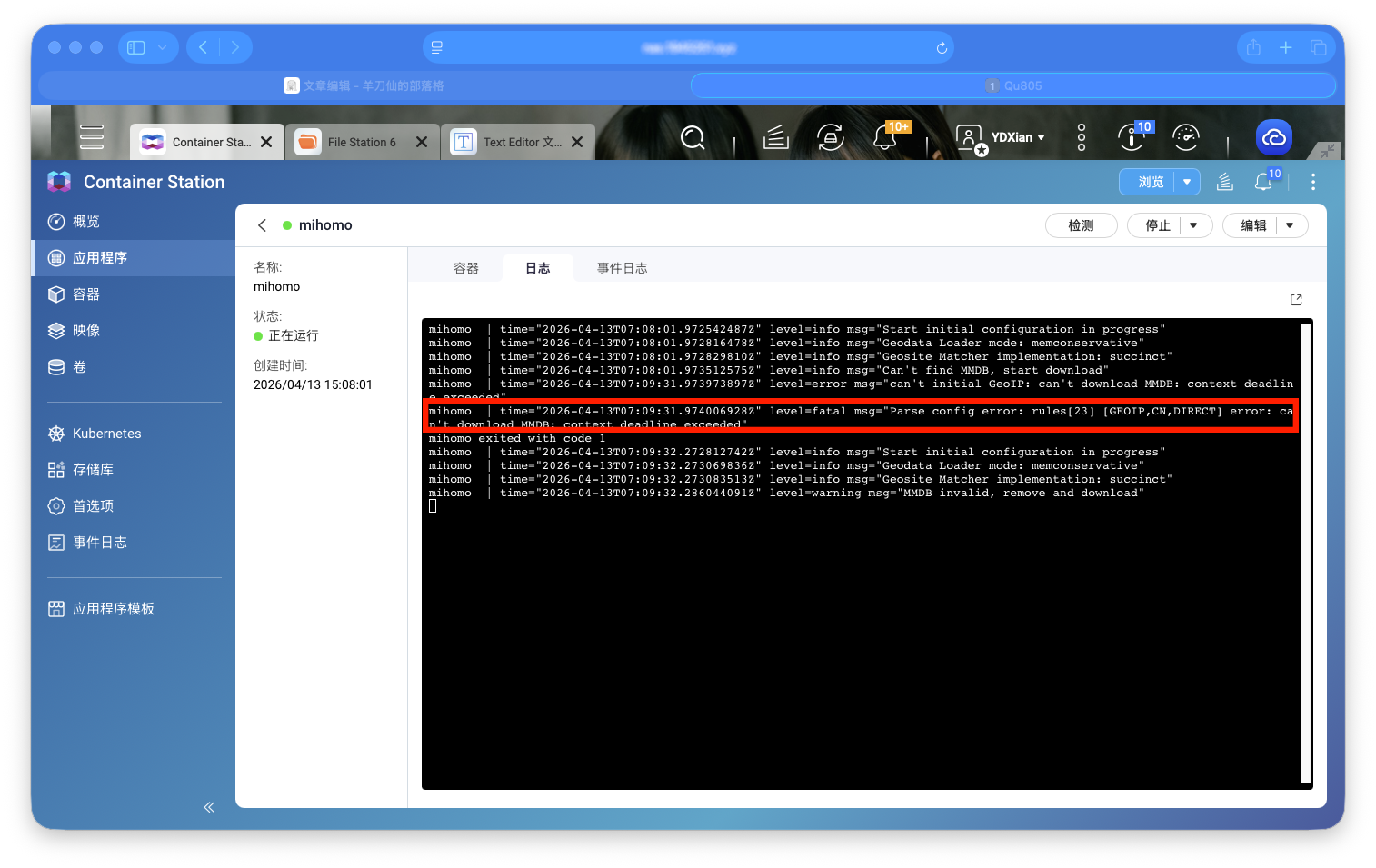
Task: Switch to the 容器 tab
Action: click(465, 268)
